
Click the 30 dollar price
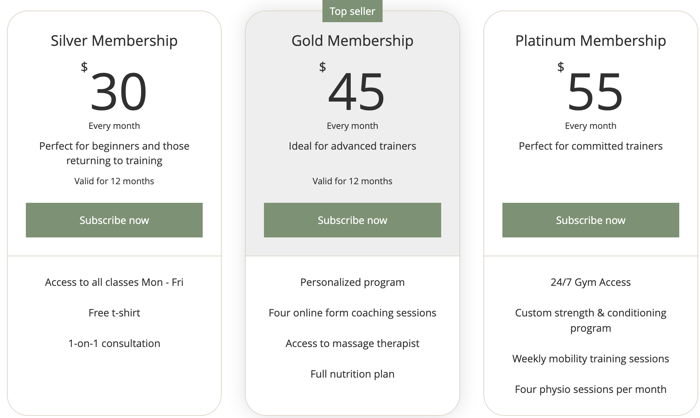click(x=118, y=92)
